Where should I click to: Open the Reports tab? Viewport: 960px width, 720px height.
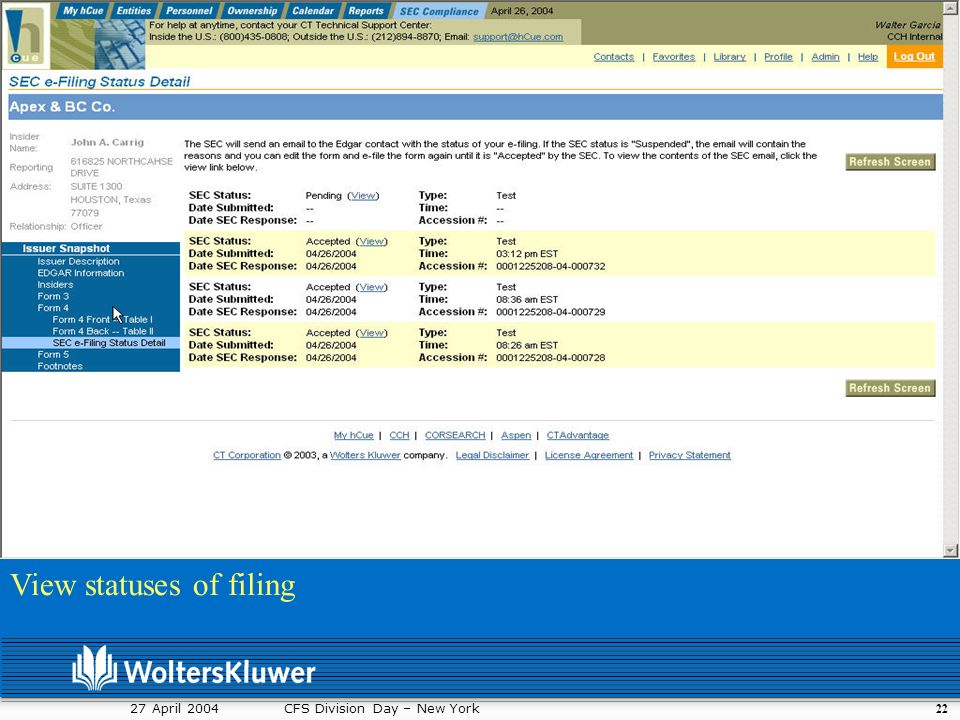pyautogui.click(x=366, y=10)
